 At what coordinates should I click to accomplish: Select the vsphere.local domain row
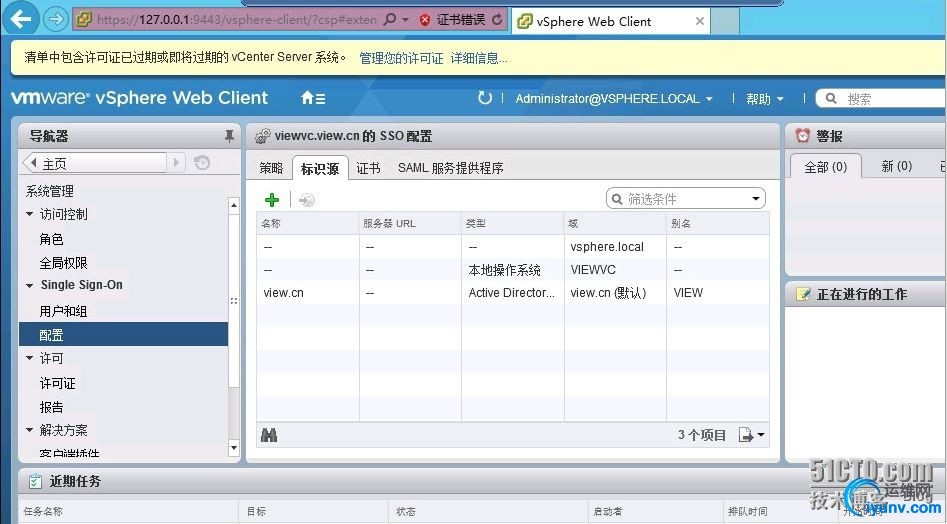[x=513, y=246]
